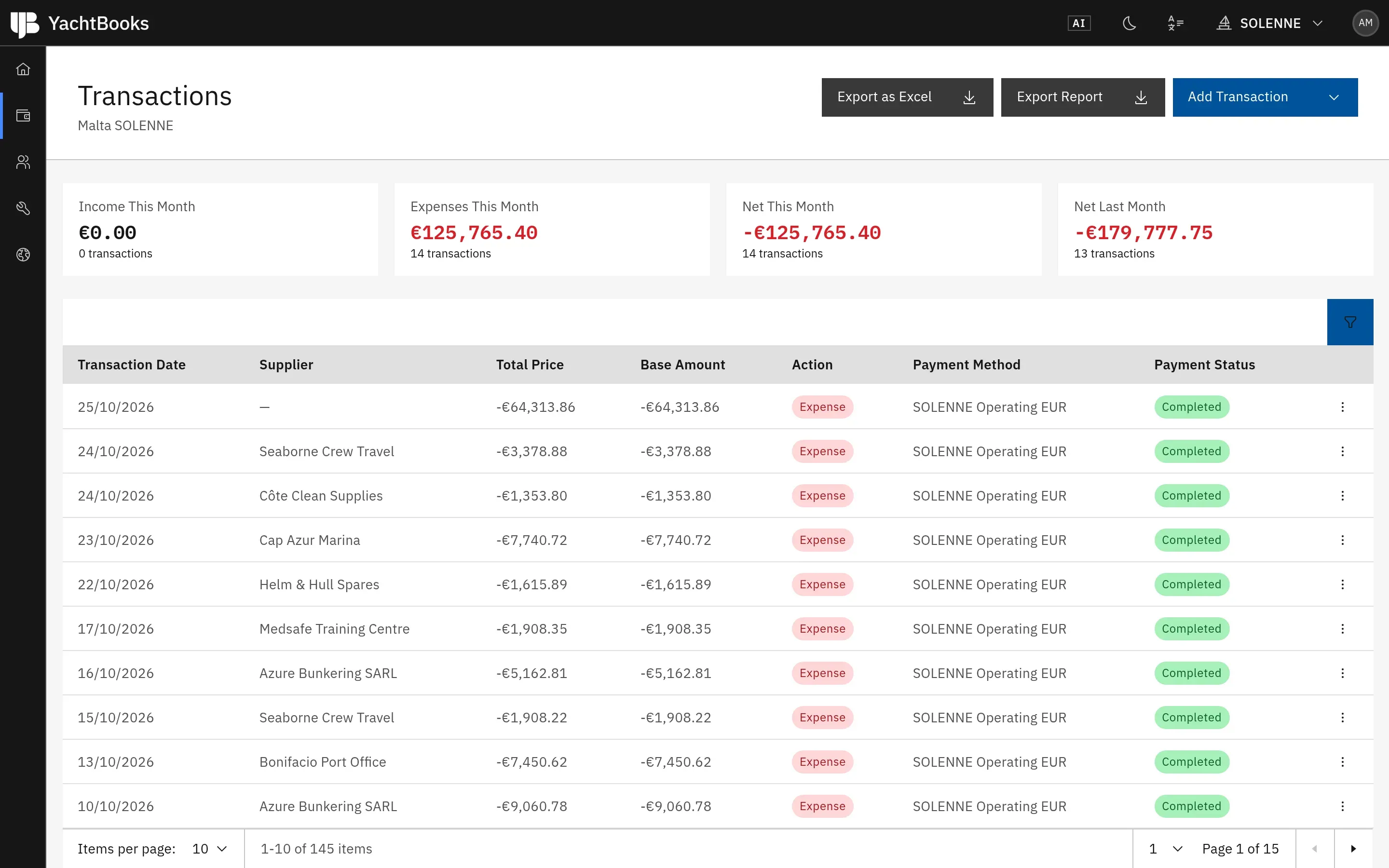Image resolution: width=1389 pixels, height=868 pixels.
Task: Open row menu for 10/10/2026 Azure Bunkering
Action: pyautogui.click(x=1342, y=806)
